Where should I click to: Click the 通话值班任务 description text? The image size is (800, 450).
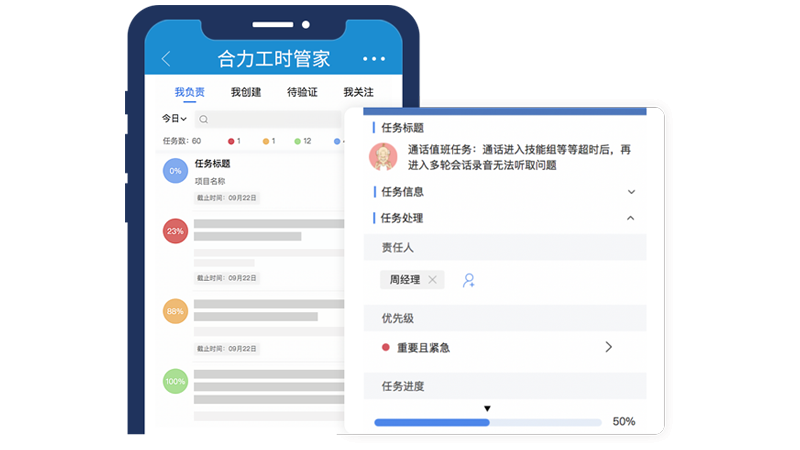pos(519,157)
